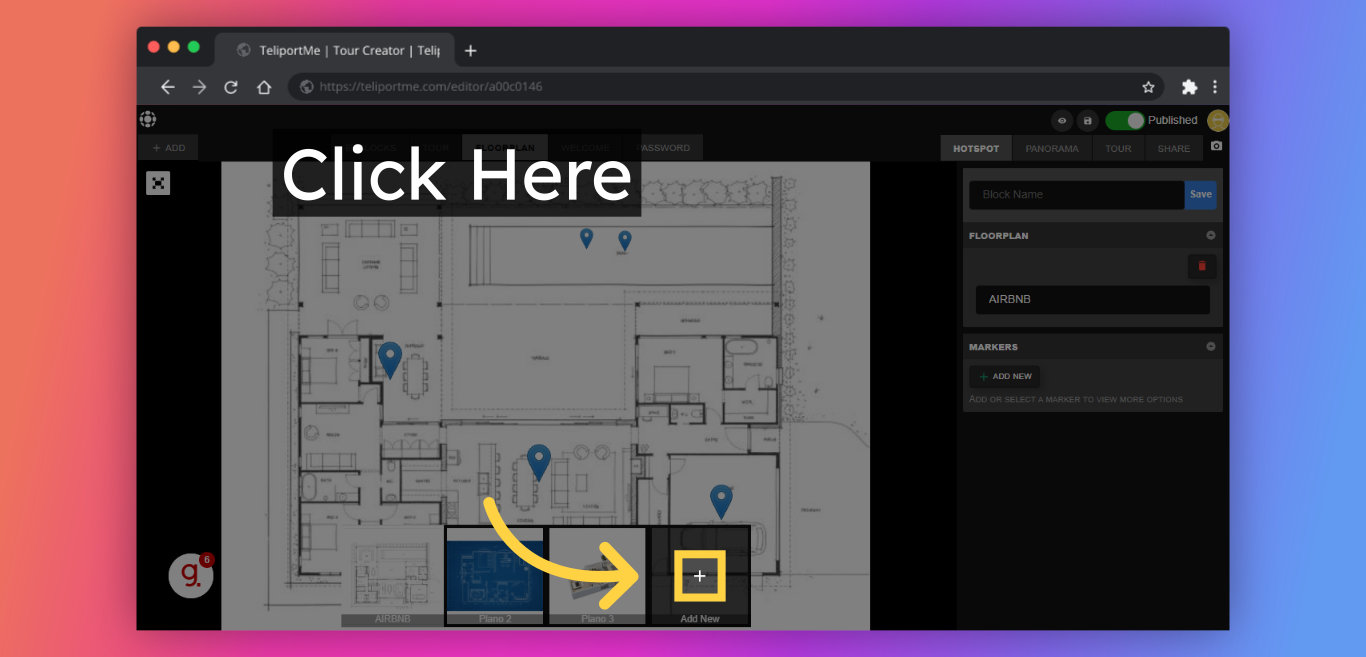This screenshot has width=1366, height=657.
Task: Click the Add New label
Action: click(x=700, y=619)
